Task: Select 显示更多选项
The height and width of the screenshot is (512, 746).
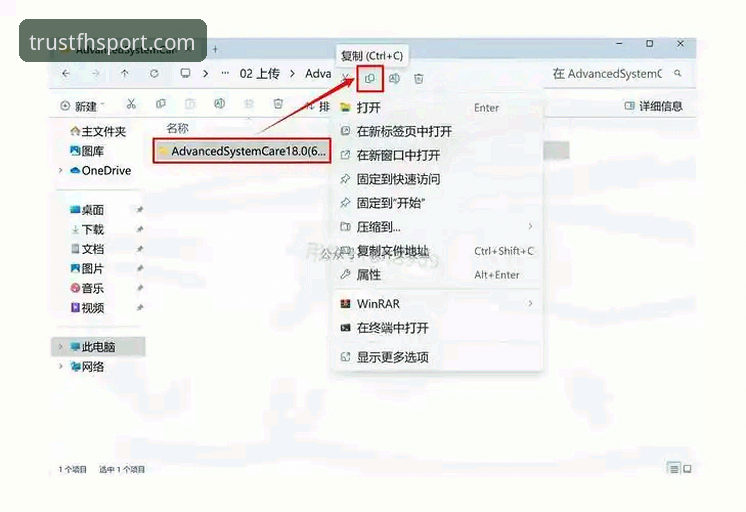Action: tap(437, 357)
